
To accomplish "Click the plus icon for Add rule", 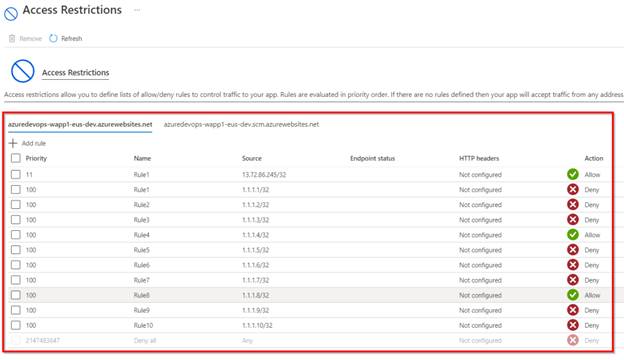I will 13,143.
